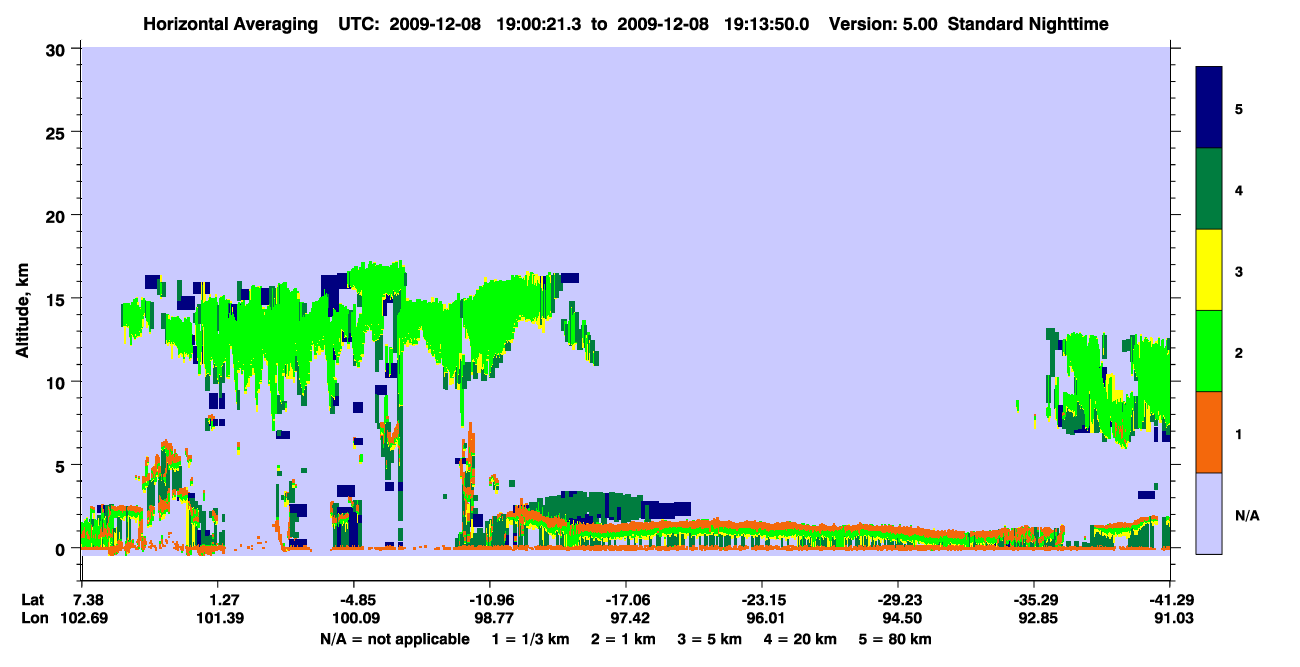This screenshot has height=667, width=1300.
Task: Click longitude value '91.03'
Action: point(1172,618)
